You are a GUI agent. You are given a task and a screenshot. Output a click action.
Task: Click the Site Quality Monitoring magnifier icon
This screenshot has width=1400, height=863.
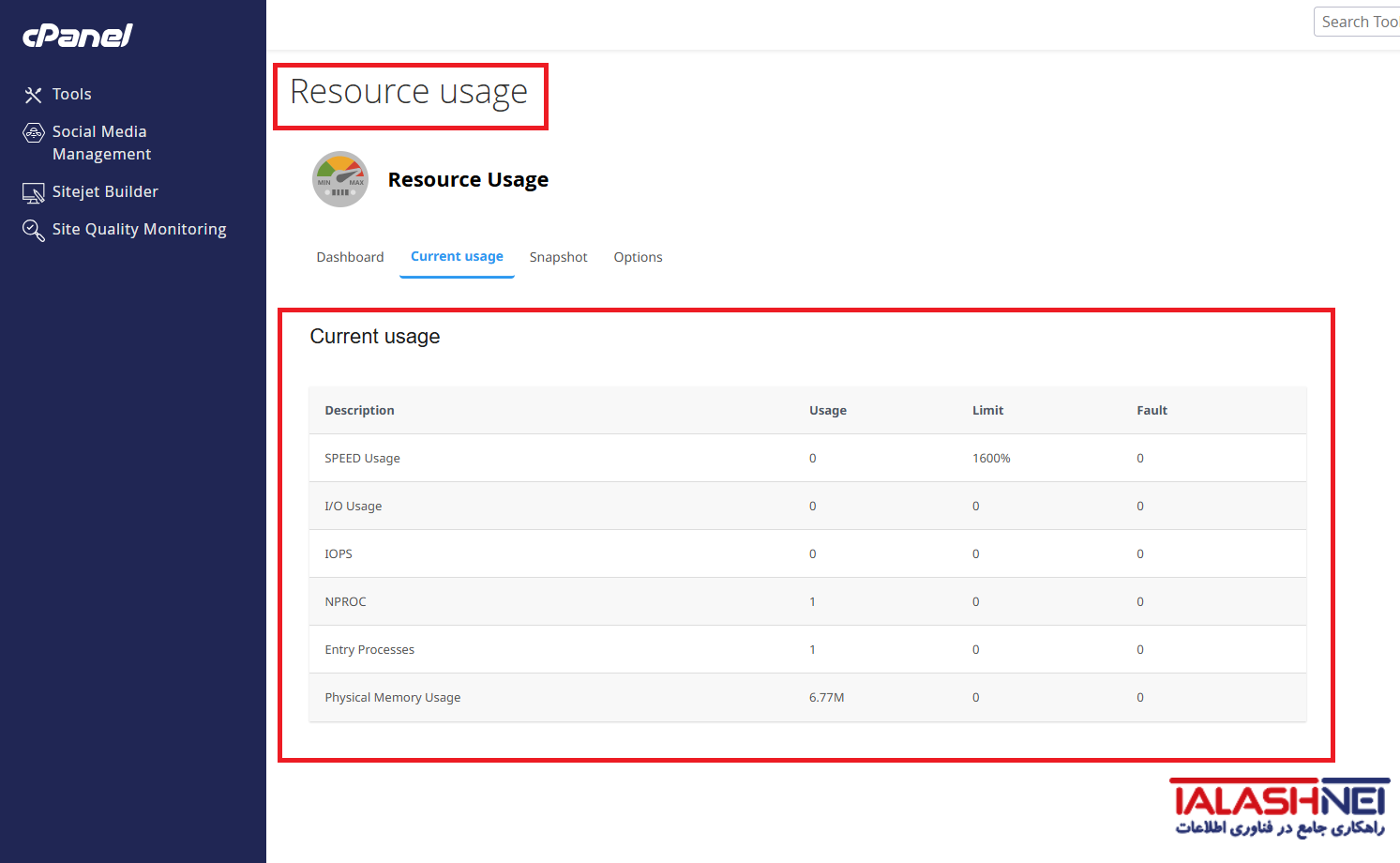coord(33,231)
